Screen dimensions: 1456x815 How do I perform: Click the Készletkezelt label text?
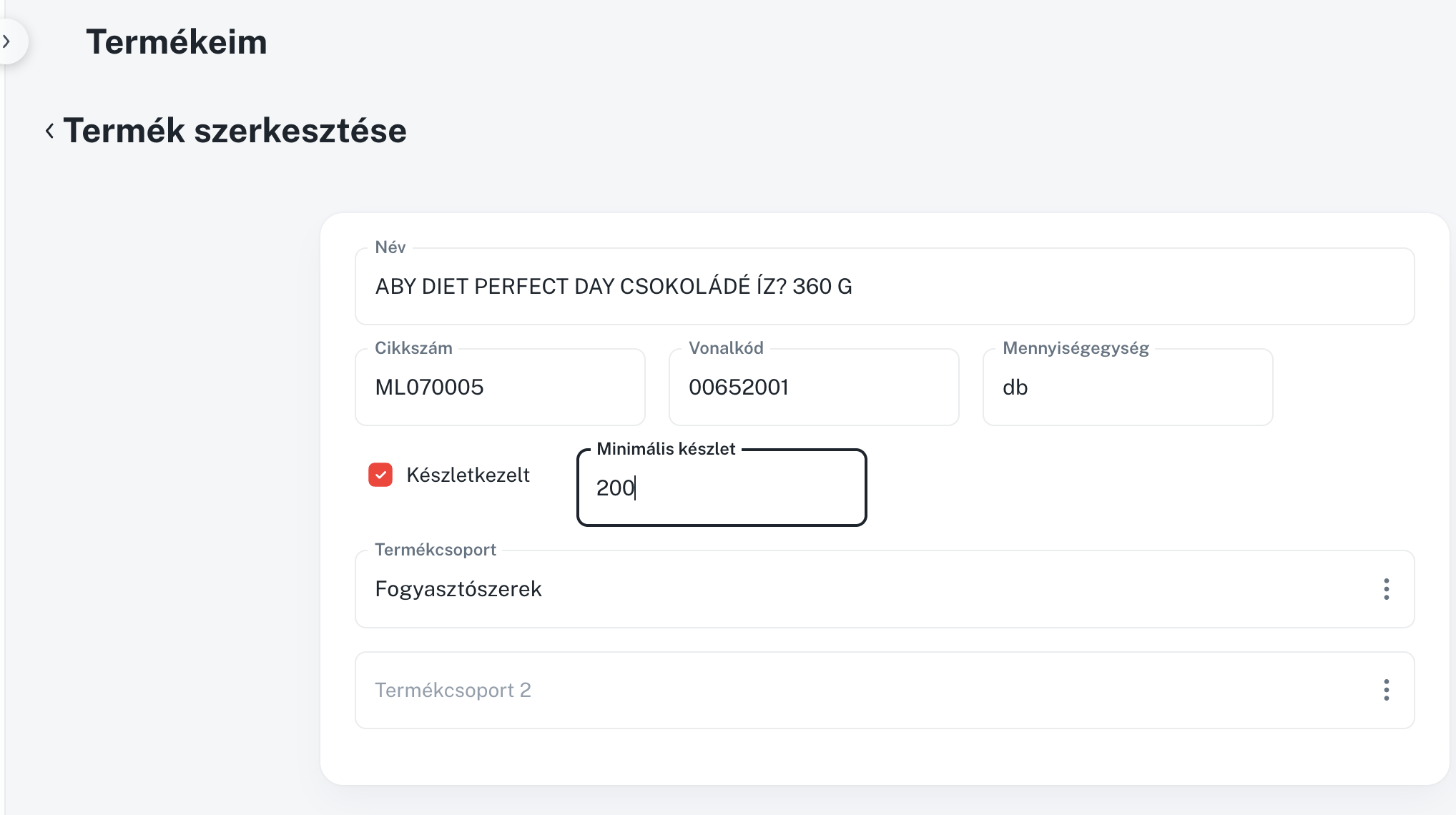(468, 475)
